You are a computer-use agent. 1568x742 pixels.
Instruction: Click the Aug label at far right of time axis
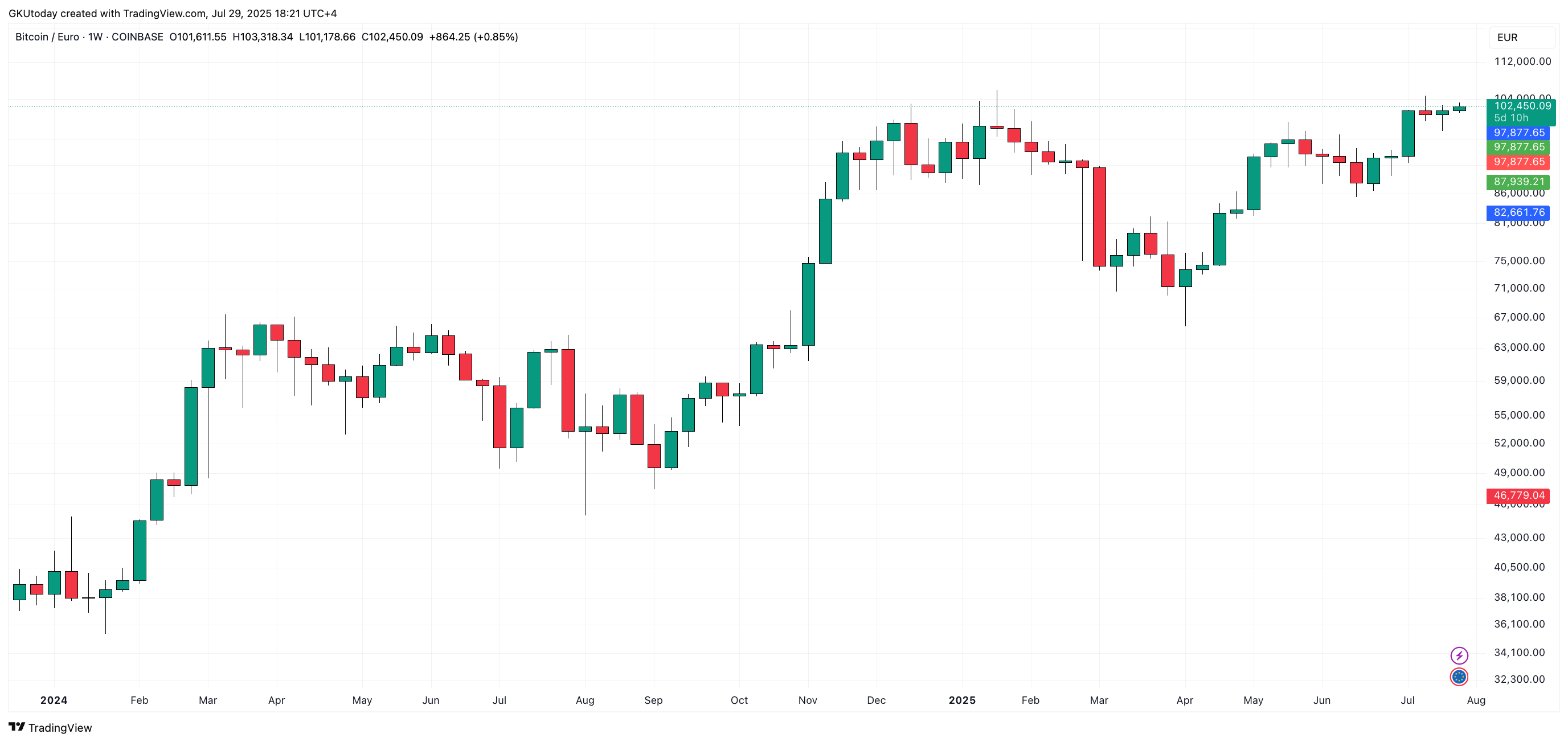click(1476, 700)
